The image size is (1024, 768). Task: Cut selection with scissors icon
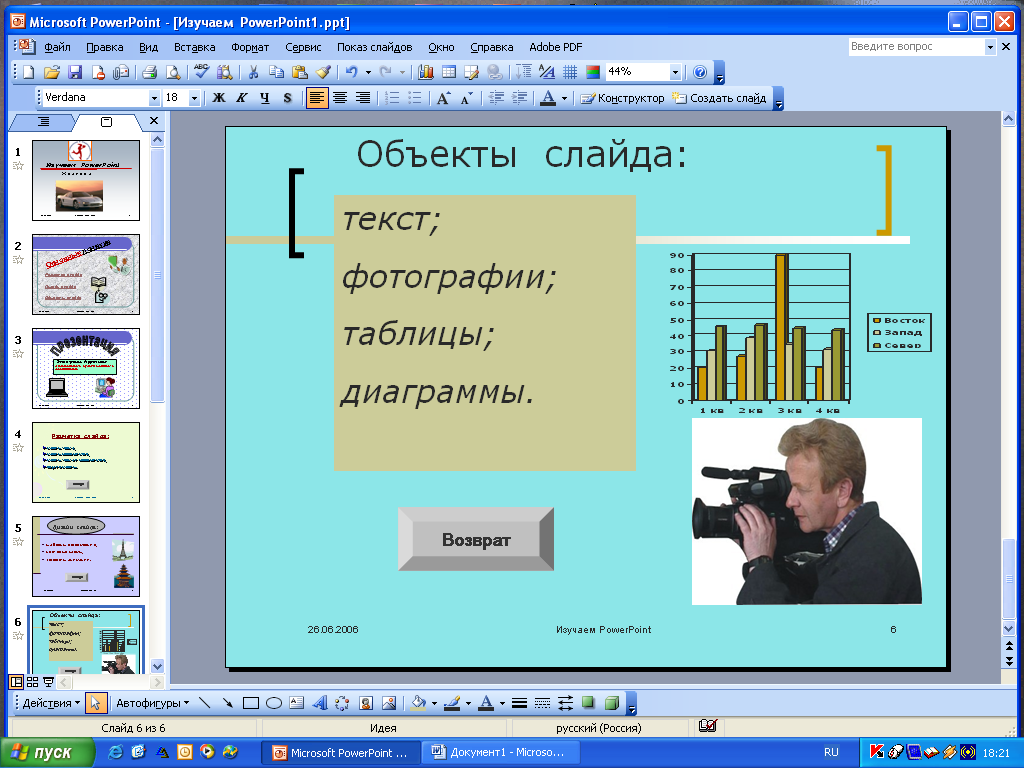point(253,72)
